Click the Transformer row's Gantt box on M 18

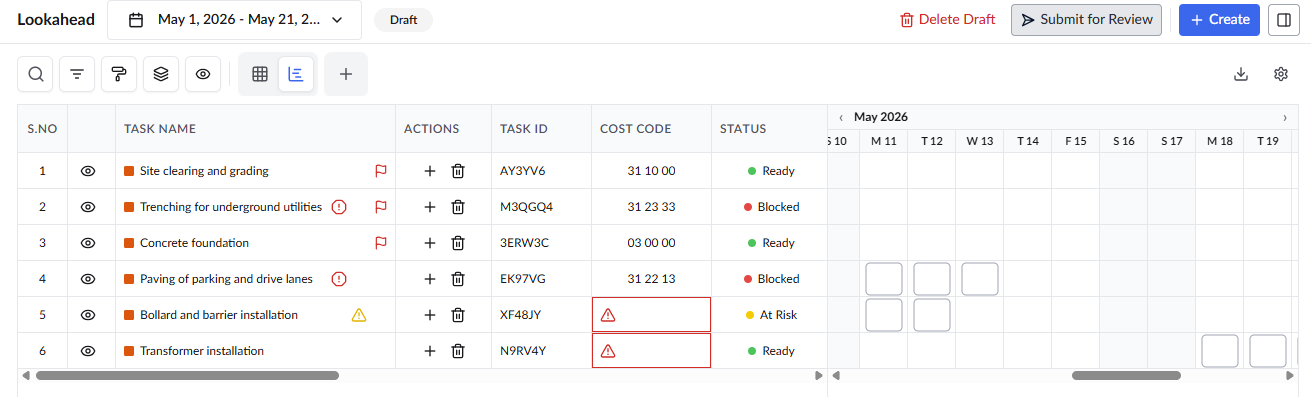click(1220, 351)
